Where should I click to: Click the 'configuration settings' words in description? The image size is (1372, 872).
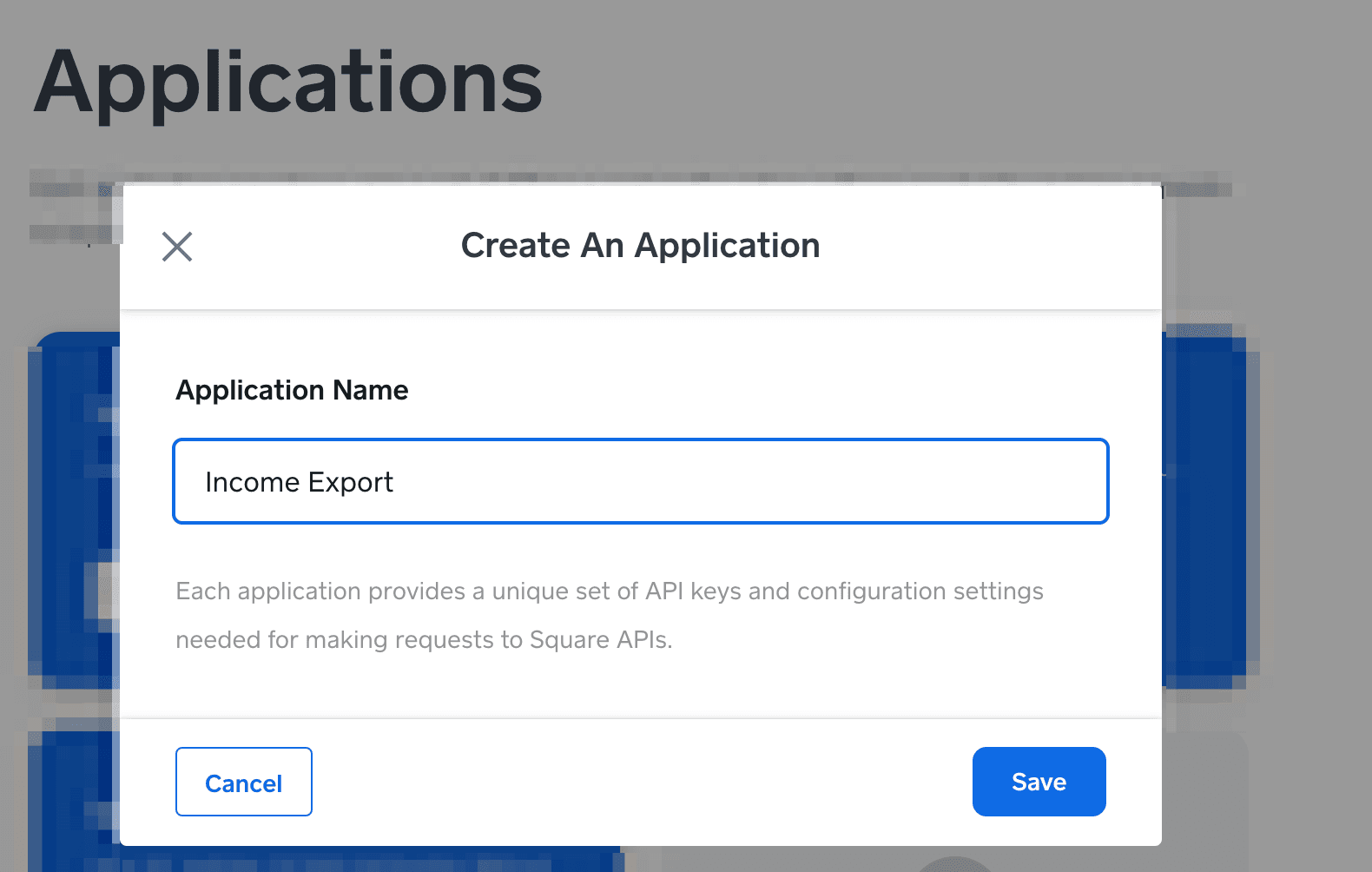click(920, 591)
